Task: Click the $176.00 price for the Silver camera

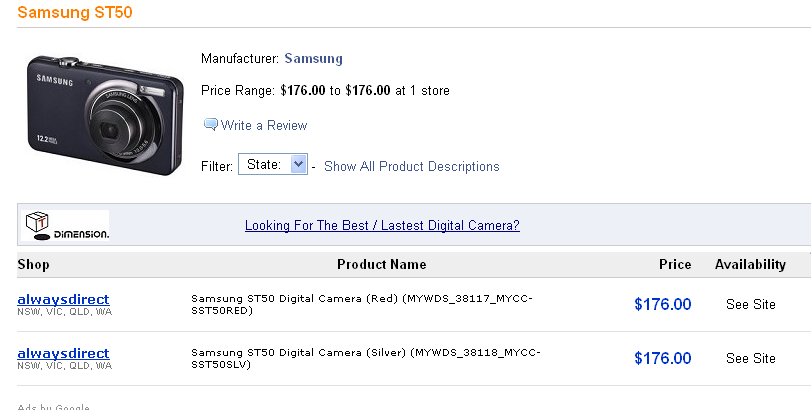Action: click(662, 358)
